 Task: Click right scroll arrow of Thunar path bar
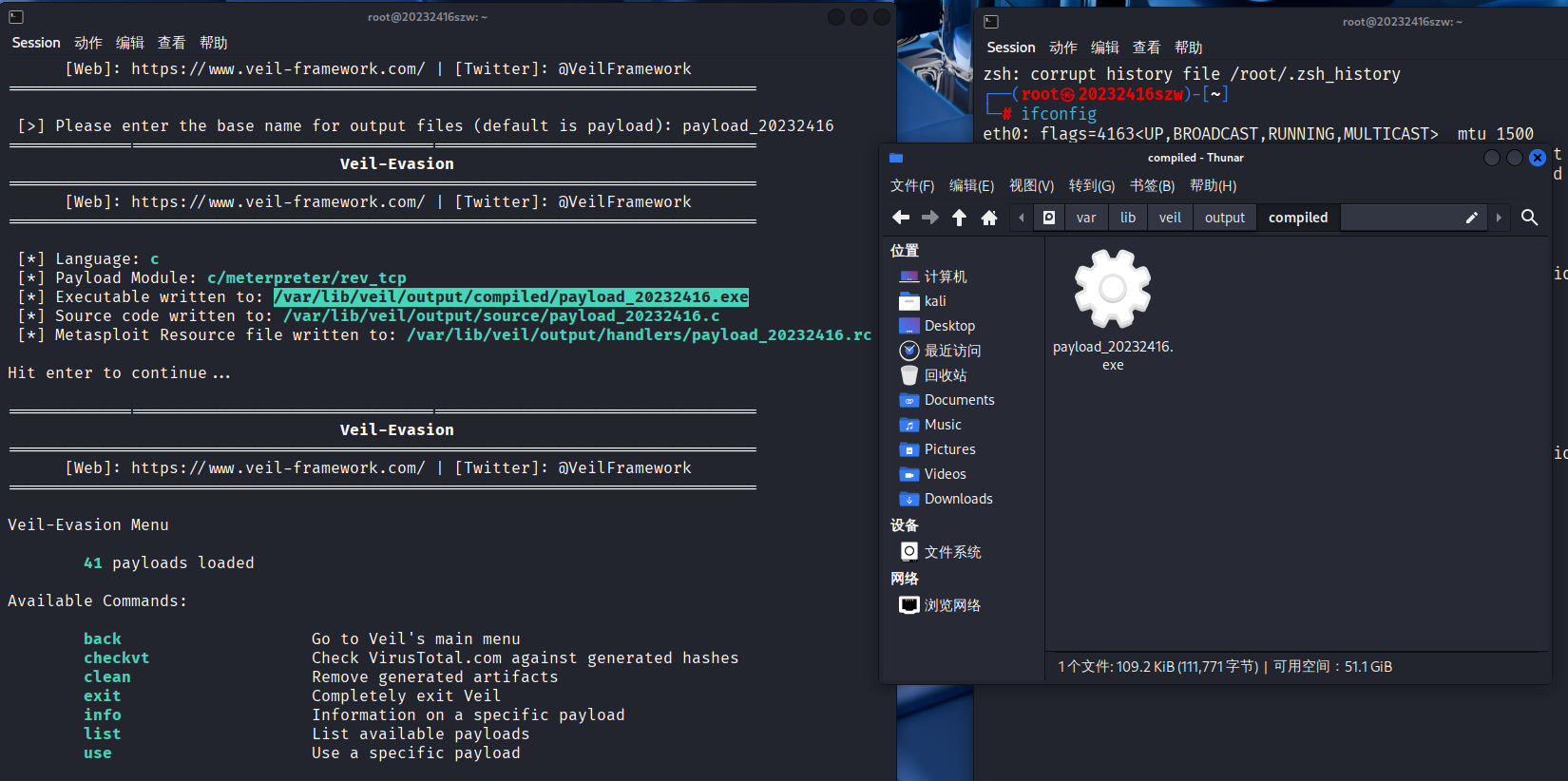1499,218
